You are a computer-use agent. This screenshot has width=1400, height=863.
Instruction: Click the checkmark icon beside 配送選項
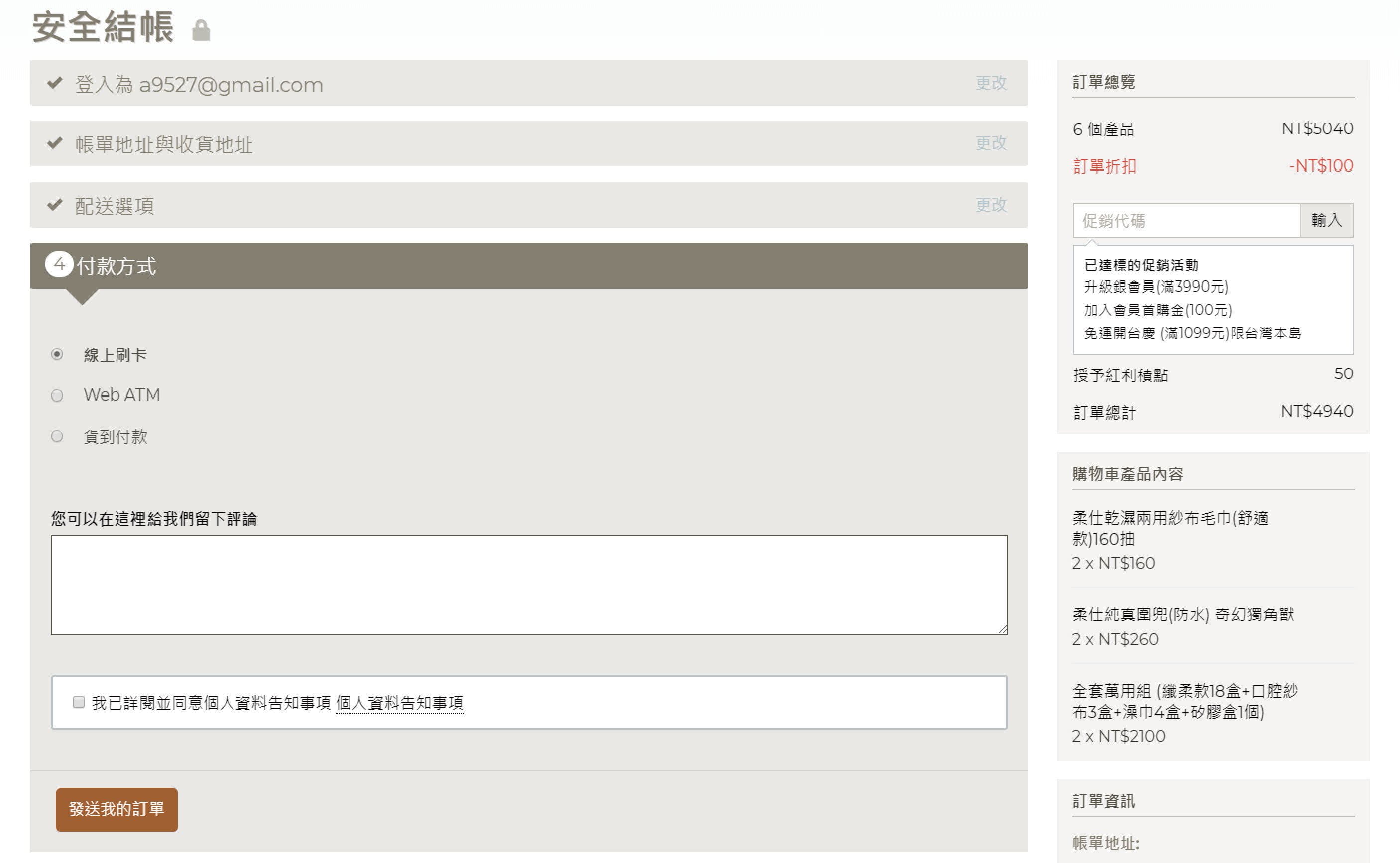(x=55, y=204)
